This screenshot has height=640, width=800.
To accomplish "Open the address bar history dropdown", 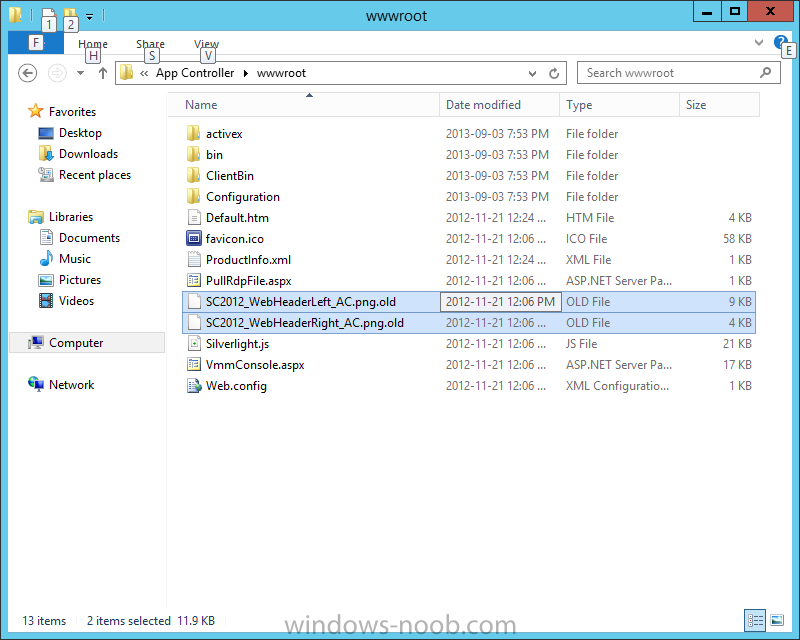I will coord(532,73).
